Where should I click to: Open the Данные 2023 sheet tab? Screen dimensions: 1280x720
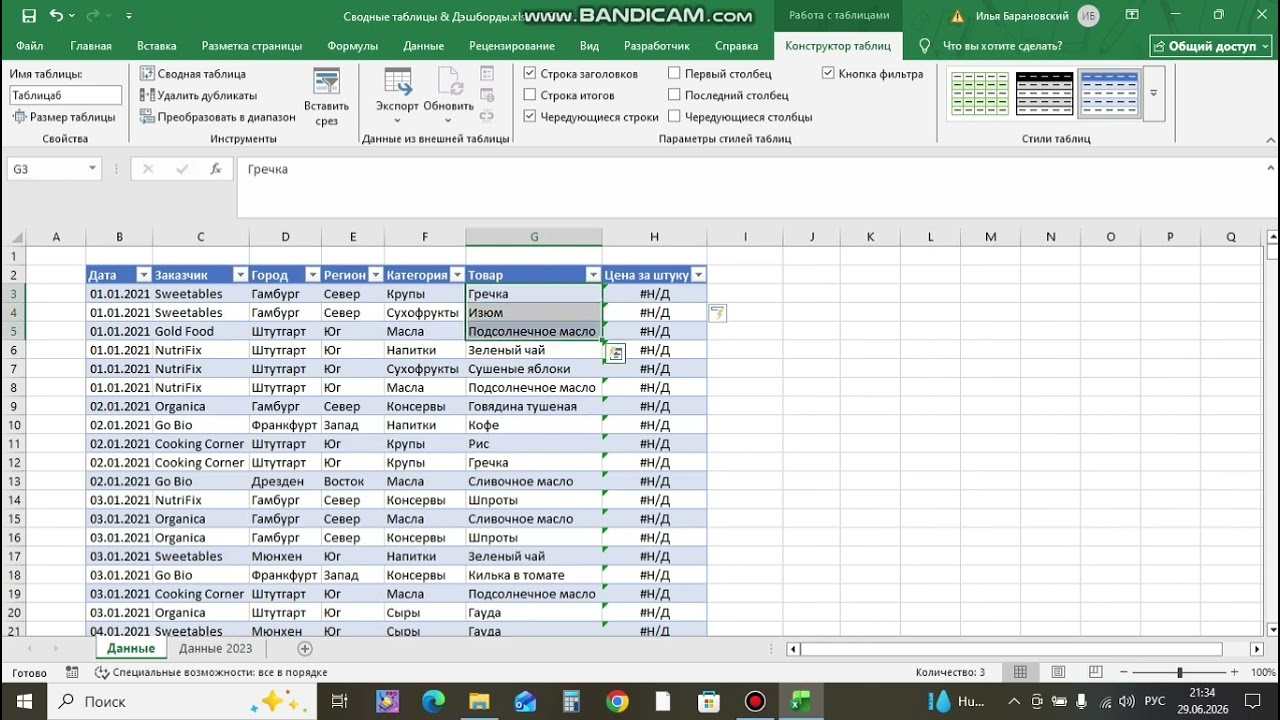(x=215, y=649)
